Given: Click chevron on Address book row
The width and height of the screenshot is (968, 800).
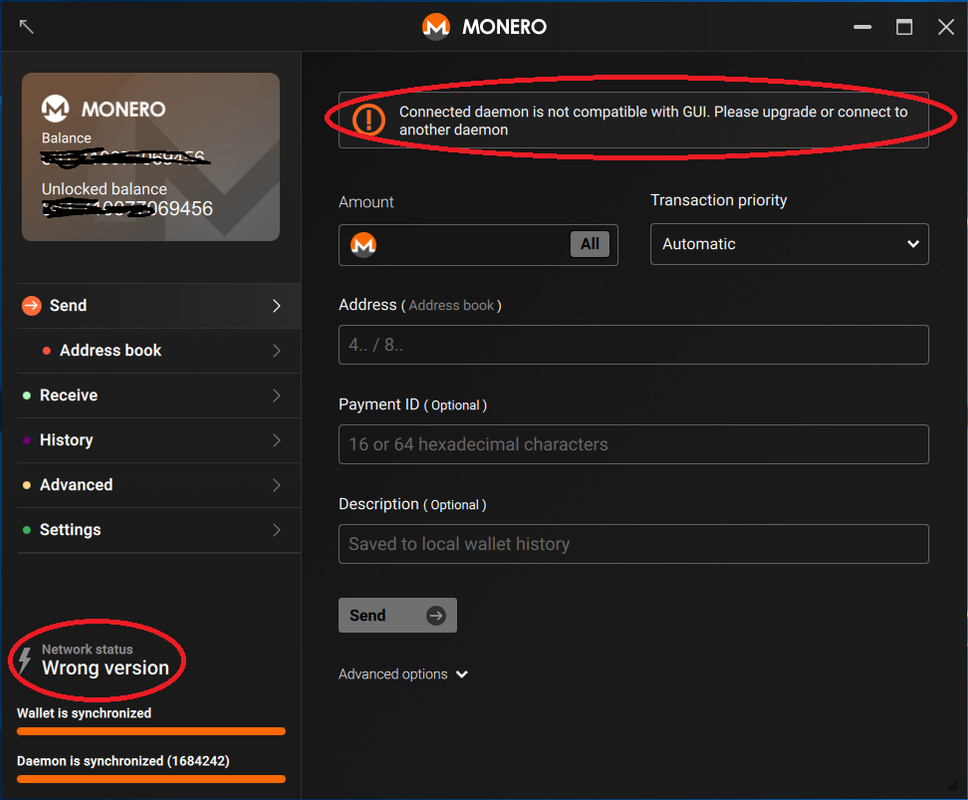Looking at the screenshot, I should pos(277,351).
